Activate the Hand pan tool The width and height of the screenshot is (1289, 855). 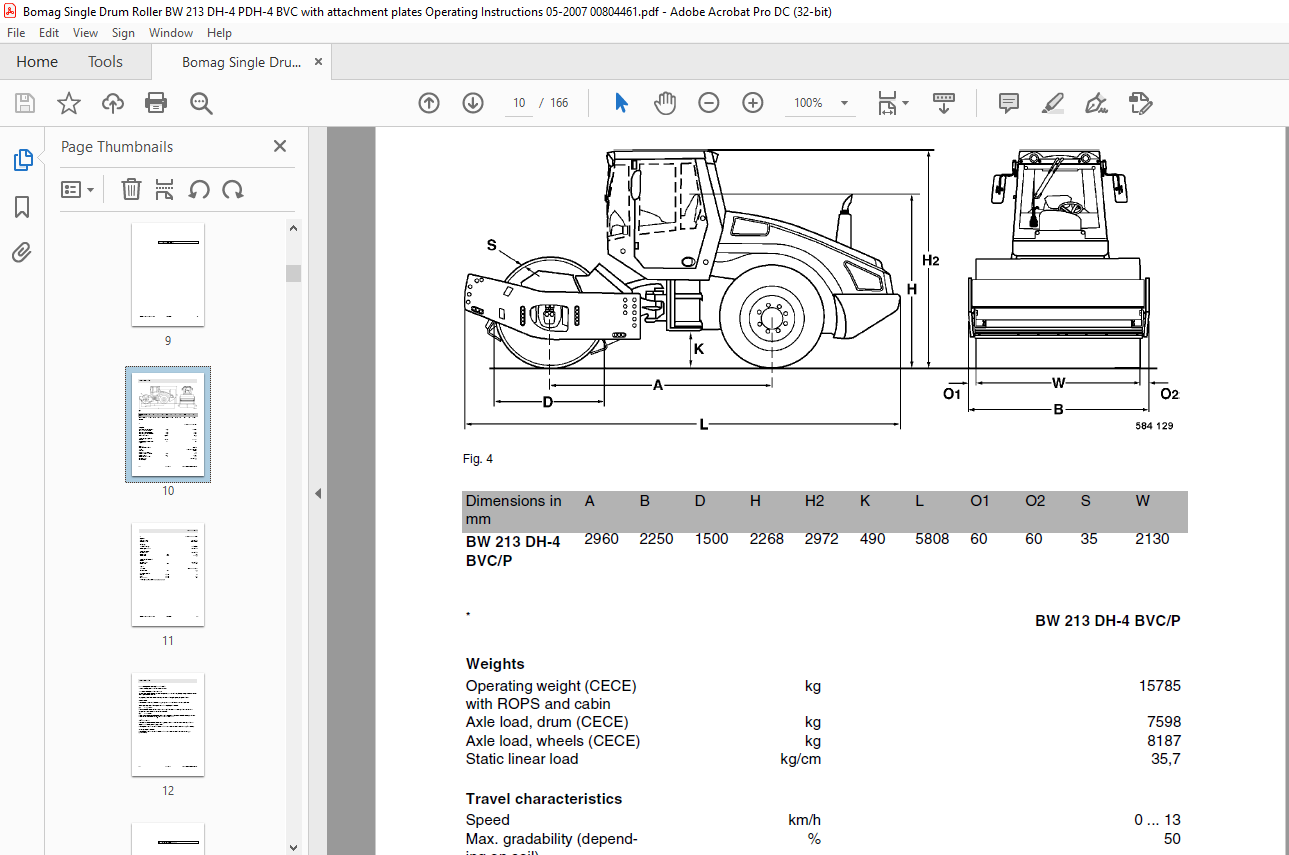[666, 103]
